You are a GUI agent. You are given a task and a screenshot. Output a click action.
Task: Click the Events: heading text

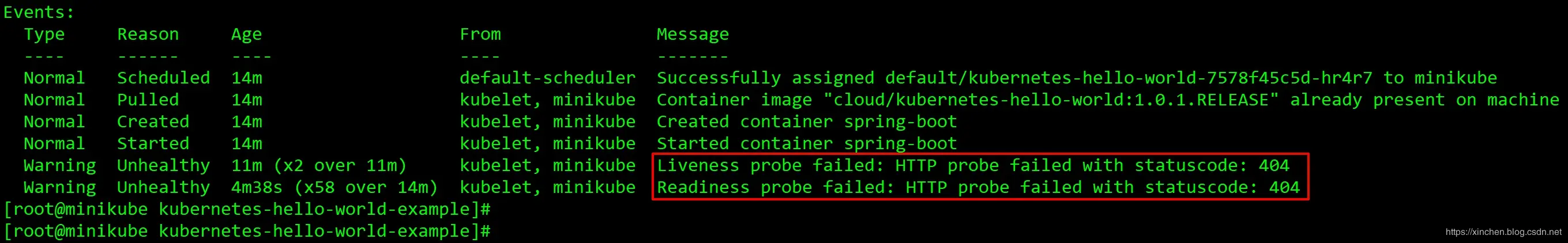tap(38, 12)
